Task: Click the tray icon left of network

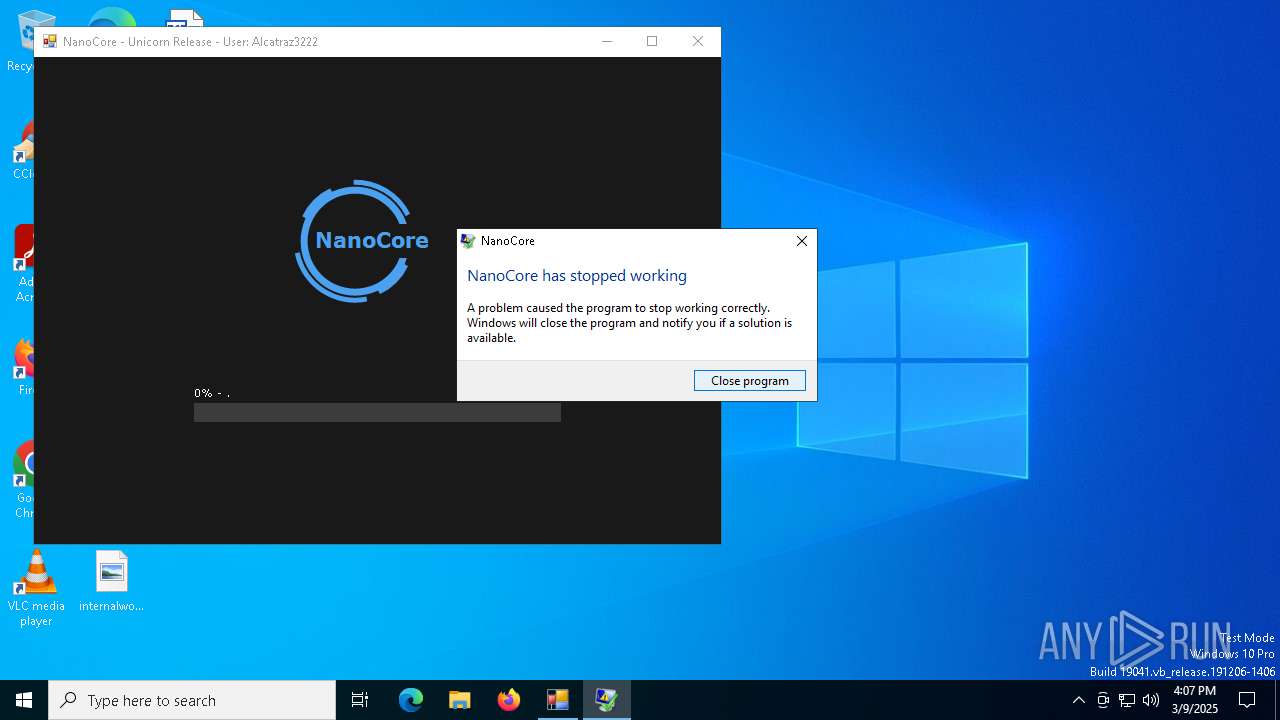Action: (x=1103, y=700)
